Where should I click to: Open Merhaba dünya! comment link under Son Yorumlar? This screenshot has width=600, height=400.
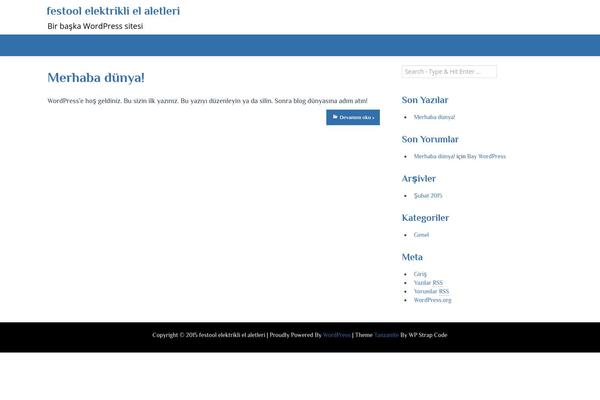point(434,156)
